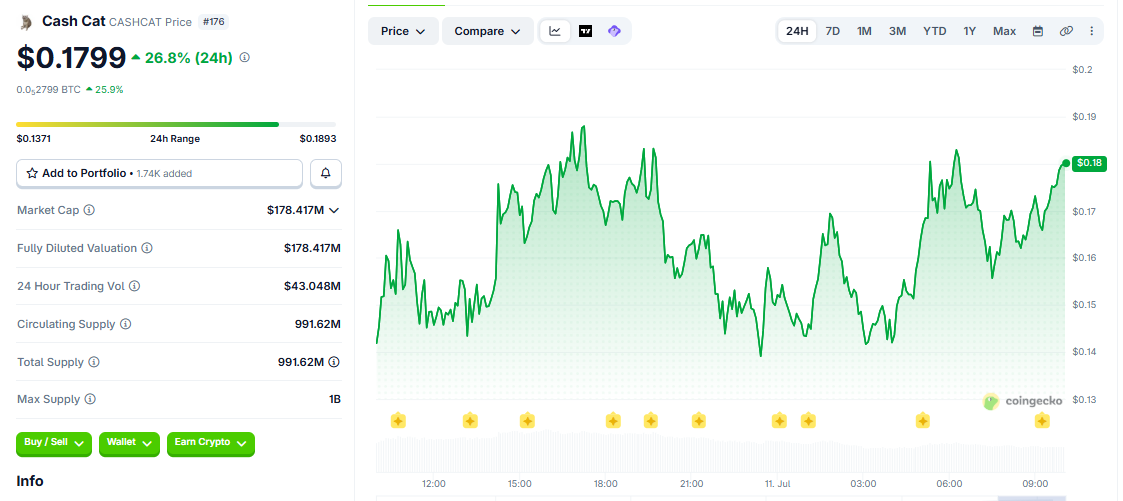Click the info icon right of 991.62M Total Supply
Viewport: 1123px width, 501px height.
pyautogui.click(x=334, y=362)
